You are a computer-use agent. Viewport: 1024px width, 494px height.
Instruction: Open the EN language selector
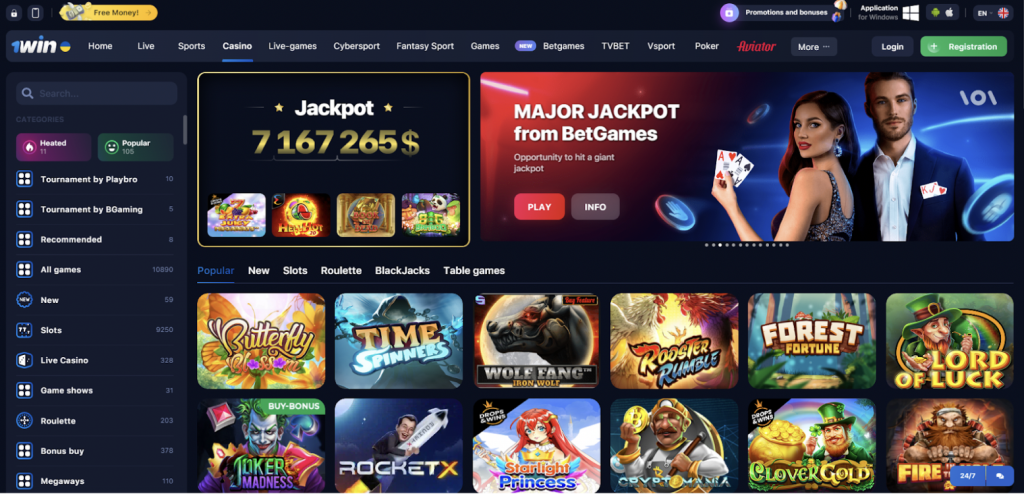[x=992, y=12]
